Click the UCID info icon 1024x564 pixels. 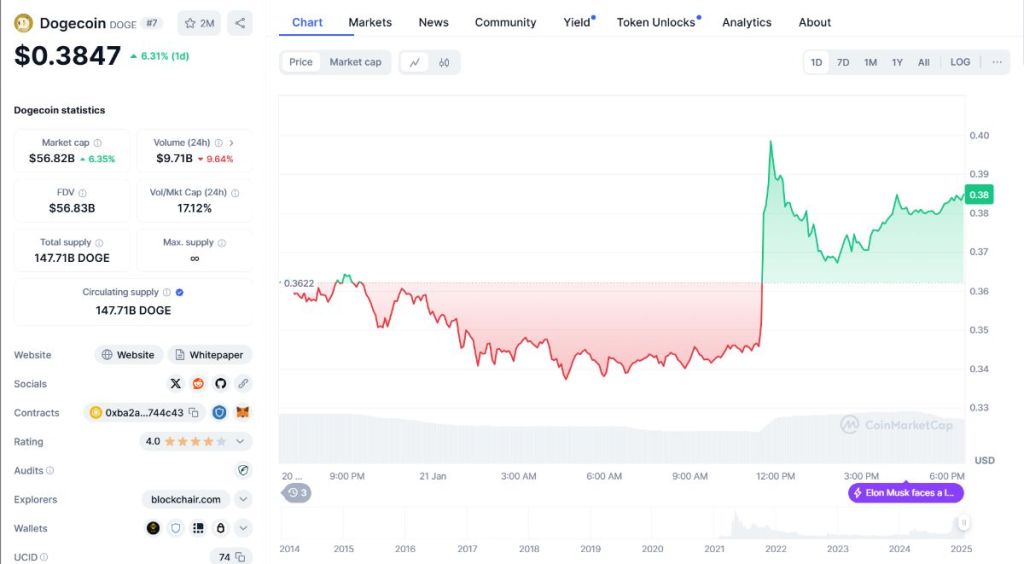point(44,557)
